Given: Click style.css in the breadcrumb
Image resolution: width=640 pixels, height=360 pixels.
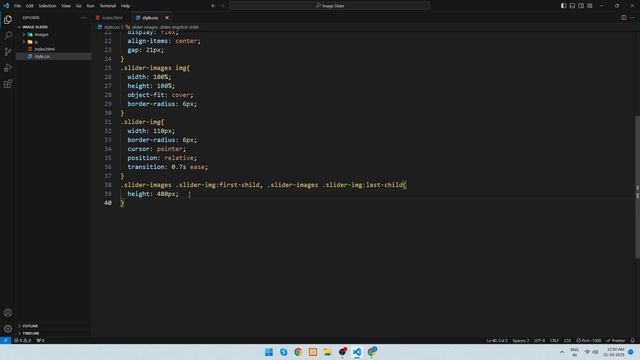Looking at the screenshot, I should coord(111,27).
